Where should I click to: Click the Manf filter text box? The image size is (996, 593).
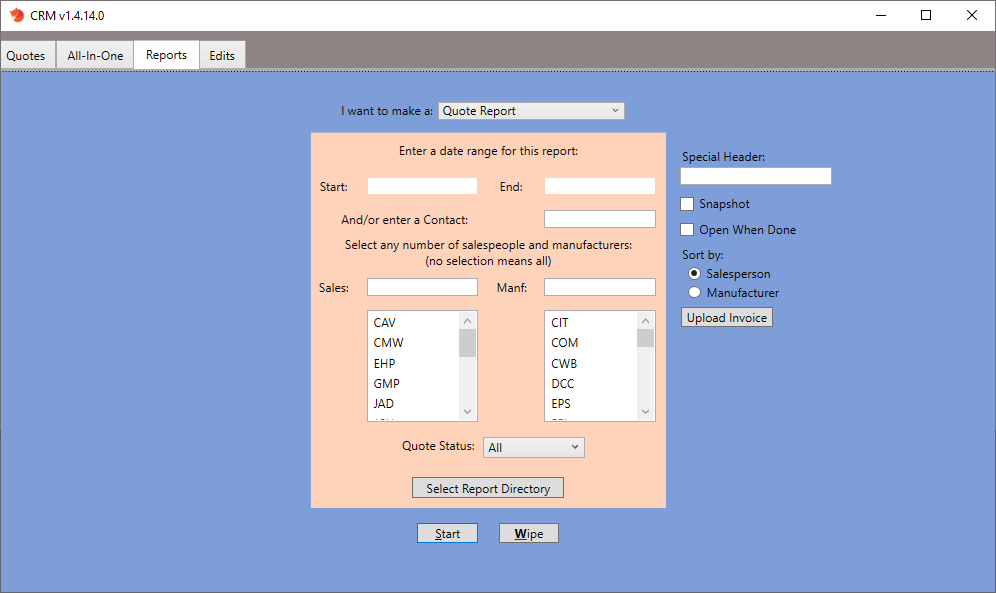point(600,287)
